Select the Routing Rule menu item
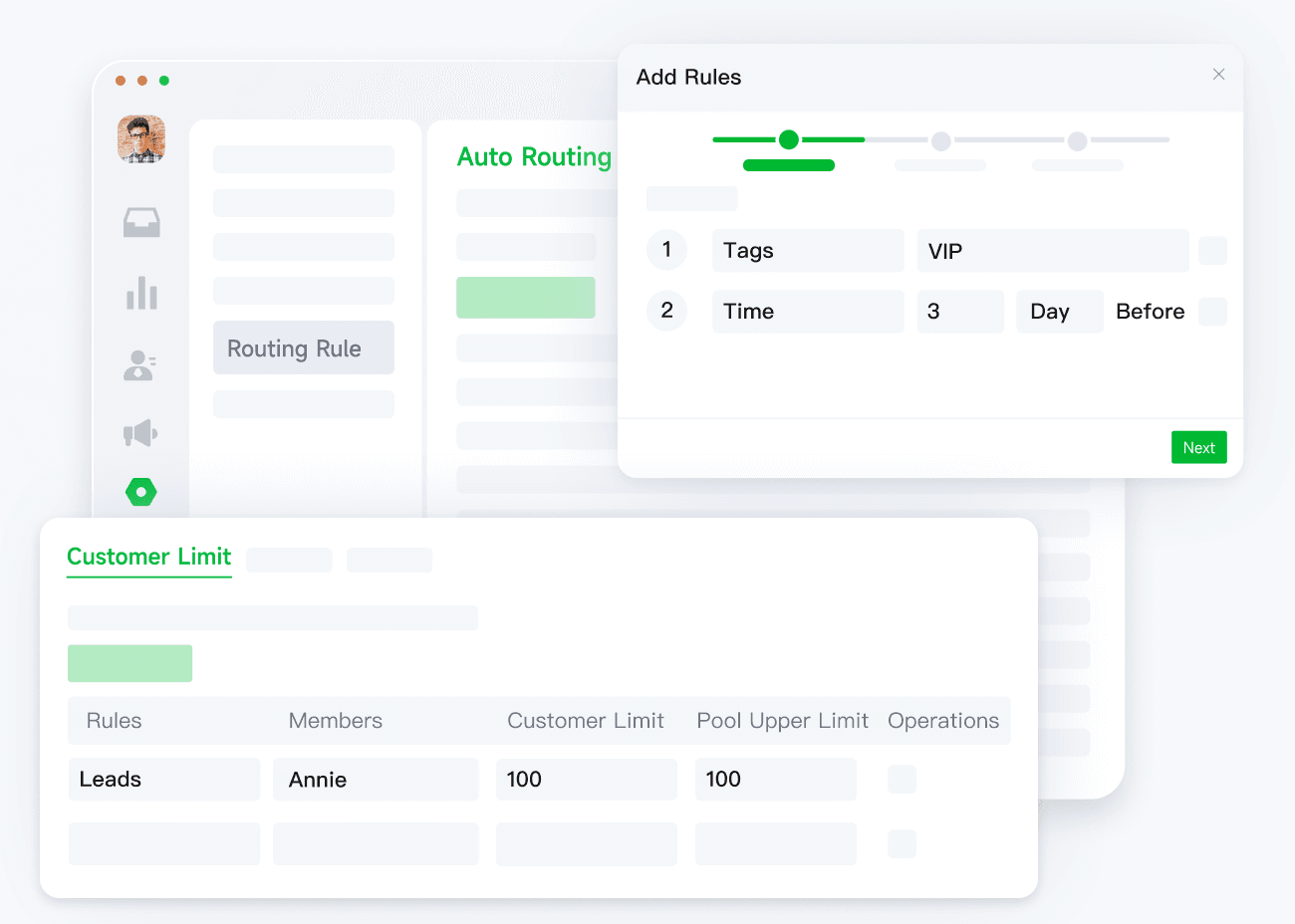The image size is (1295, 924). (303, 348)
